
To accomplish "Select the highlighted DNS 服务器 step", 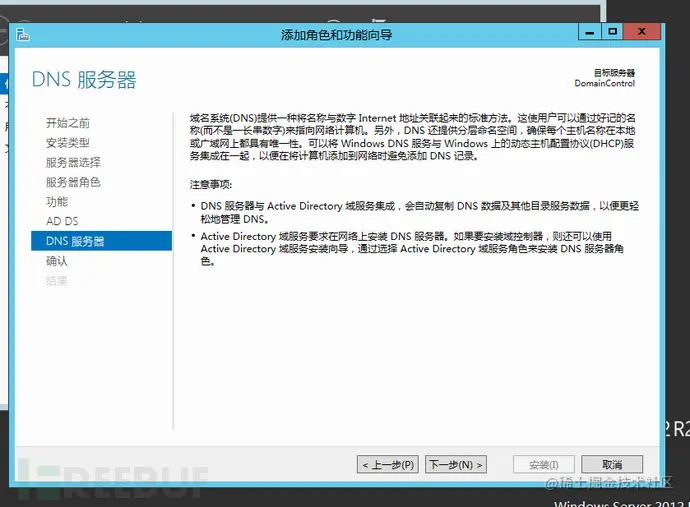I will click(x=101, y=241).
